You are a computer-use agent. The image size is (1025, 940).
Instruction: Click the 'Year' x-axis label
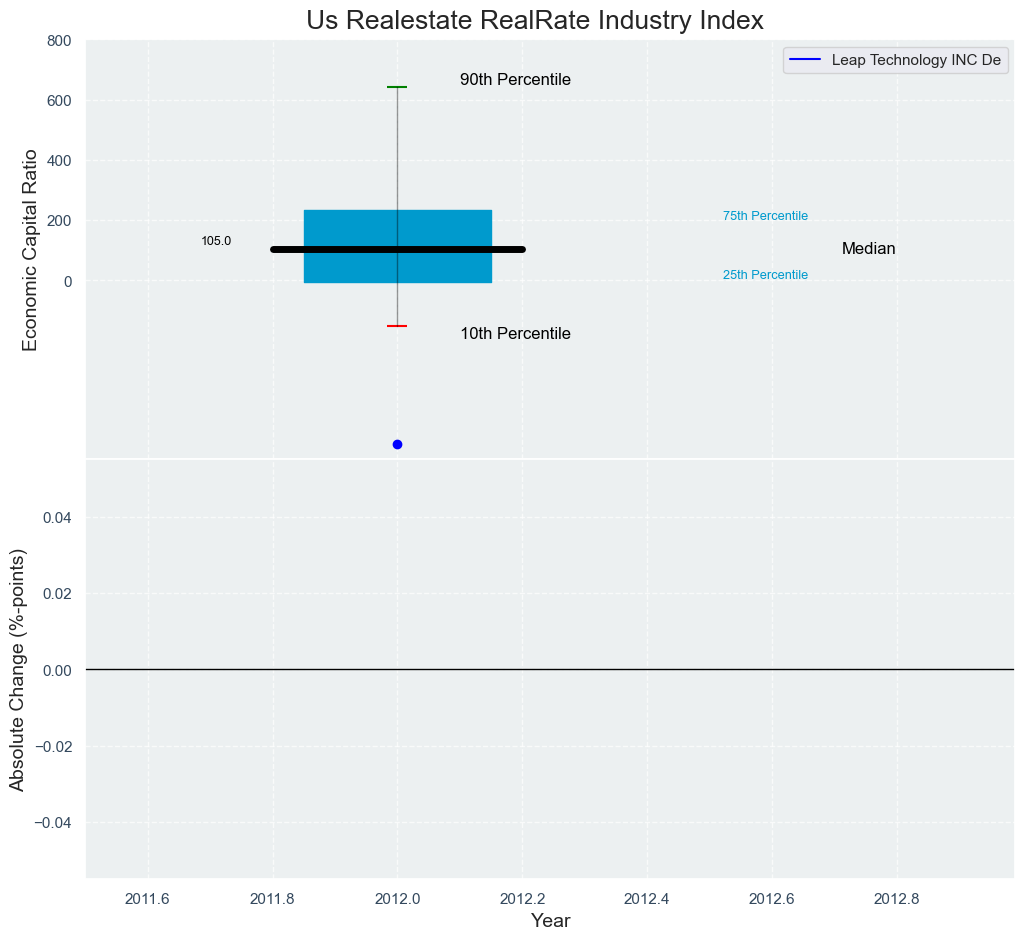550,921
